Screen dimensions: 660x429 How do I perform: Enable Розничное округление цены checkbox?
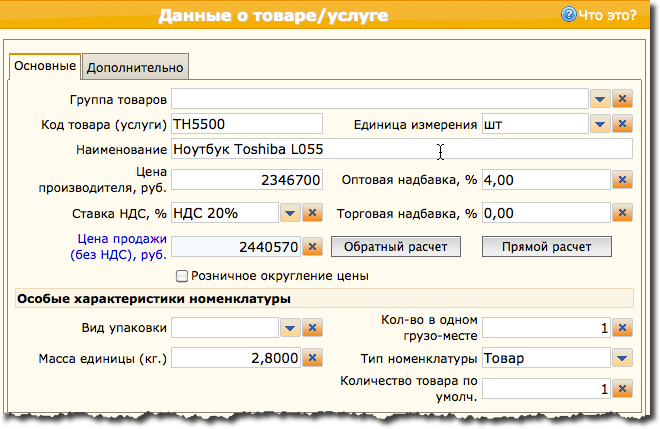(x=182, y=276)
